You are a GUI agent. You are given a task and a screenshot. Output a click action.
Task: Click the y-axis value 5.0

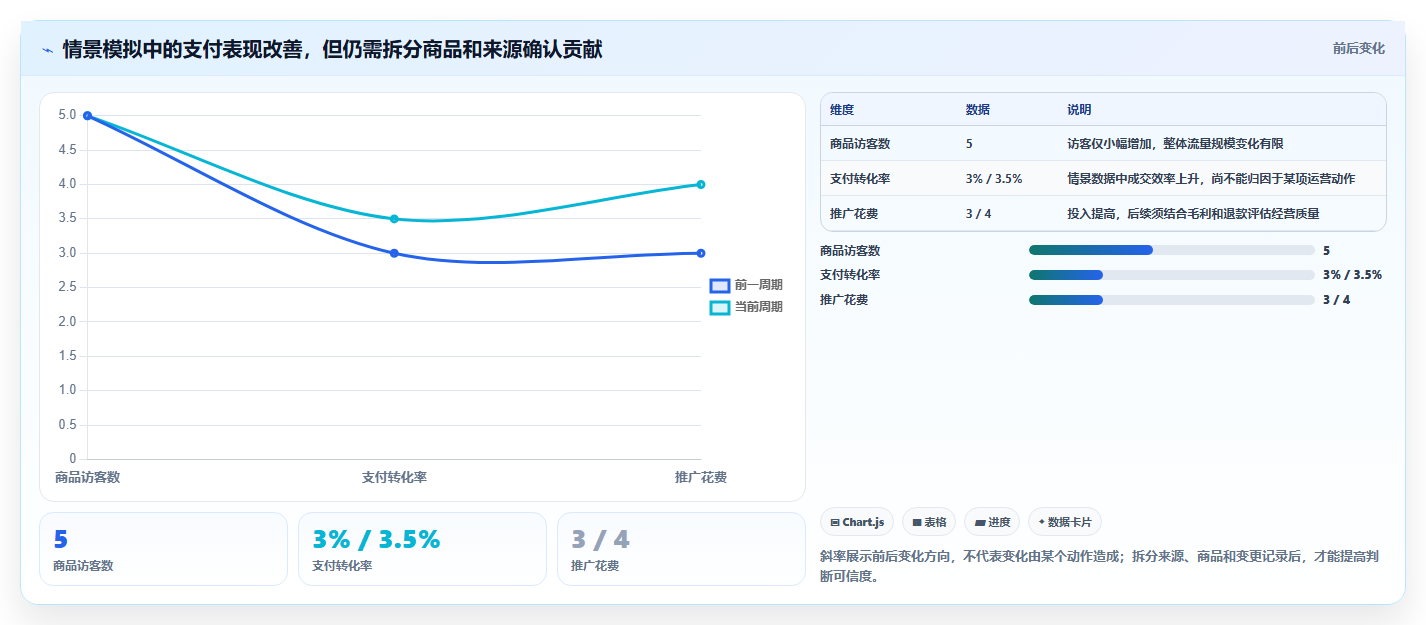67,115
